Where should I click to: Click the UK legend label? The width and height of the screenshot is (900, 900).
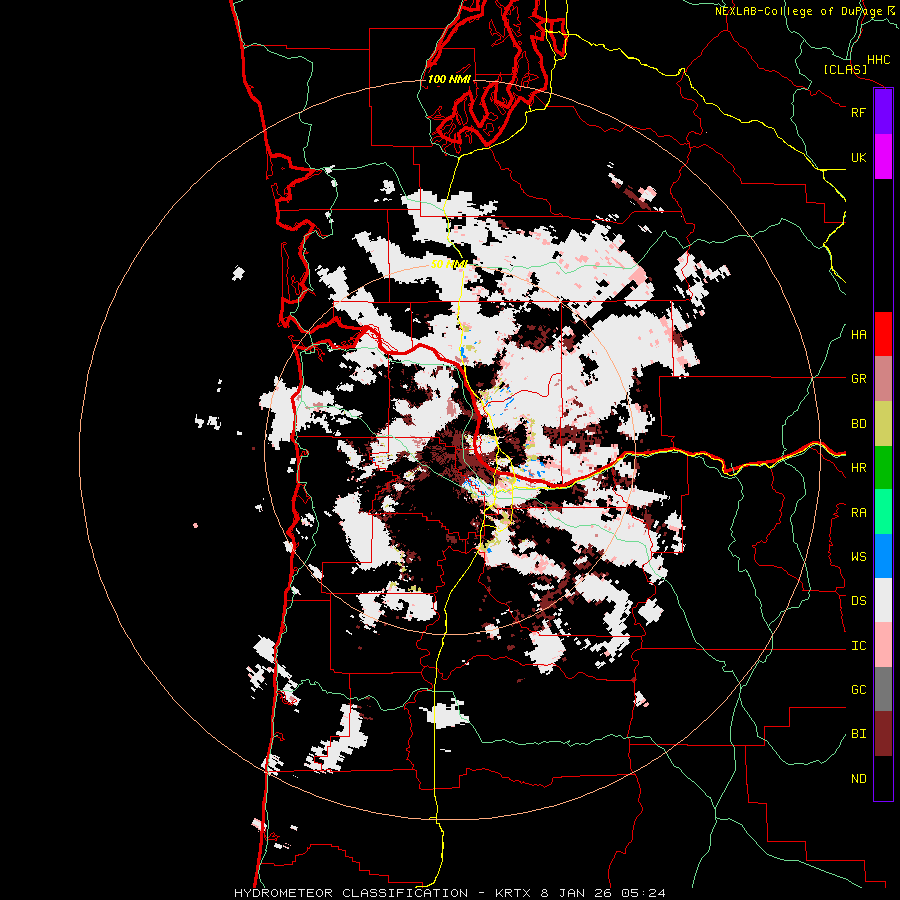click(x=858, y=157)
